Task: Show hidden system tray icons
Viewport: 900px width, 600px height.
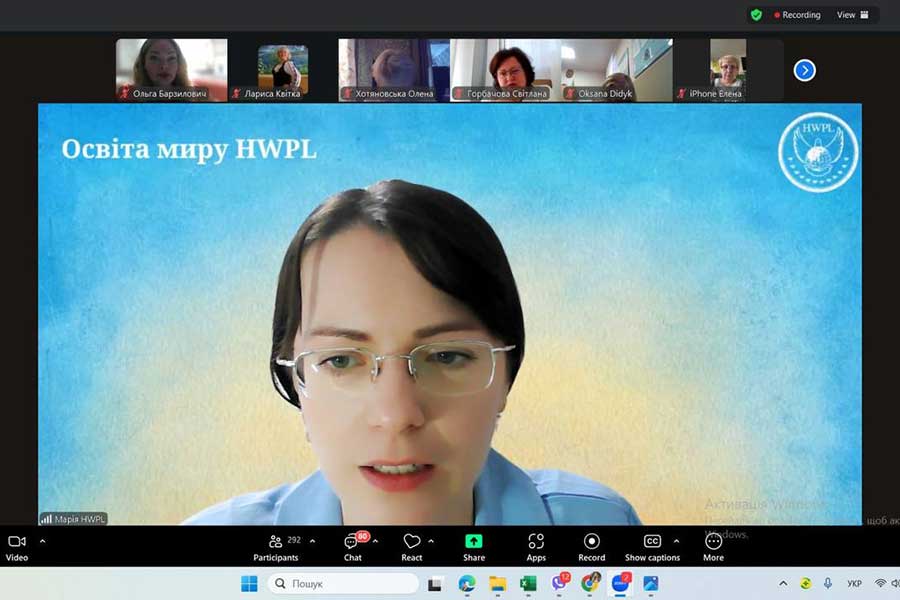Action: click(783, 584)
